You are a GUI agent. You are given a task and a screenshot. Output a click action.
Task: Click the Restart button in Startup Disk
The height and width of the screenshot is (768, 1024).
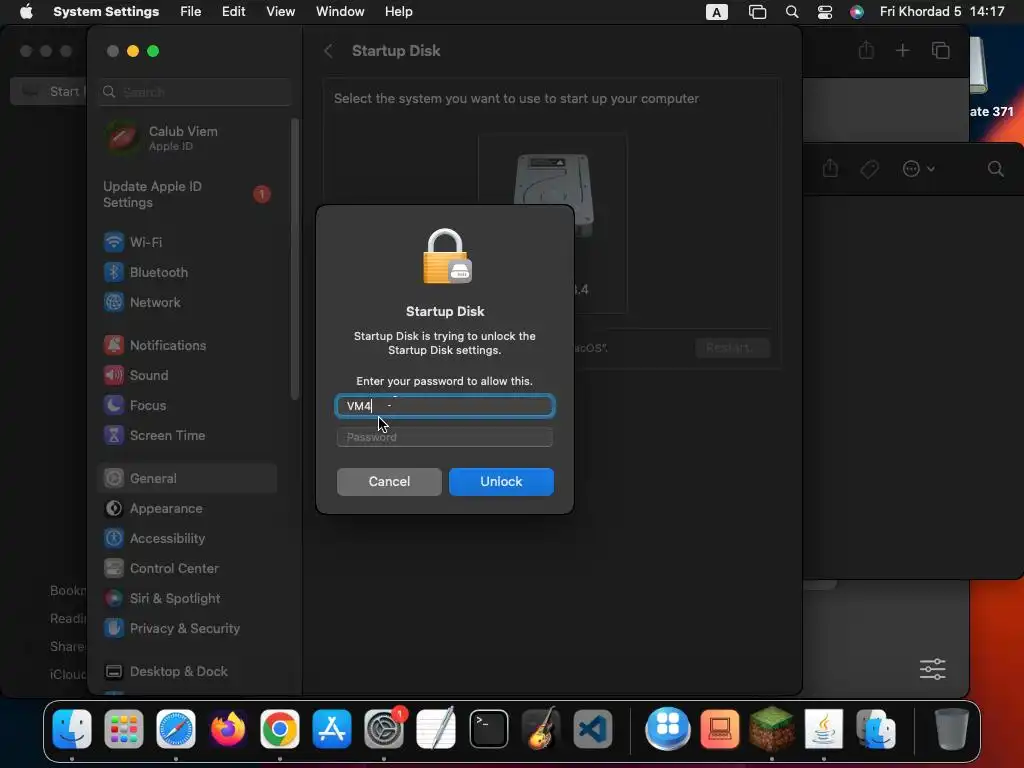tap(733, 347)
